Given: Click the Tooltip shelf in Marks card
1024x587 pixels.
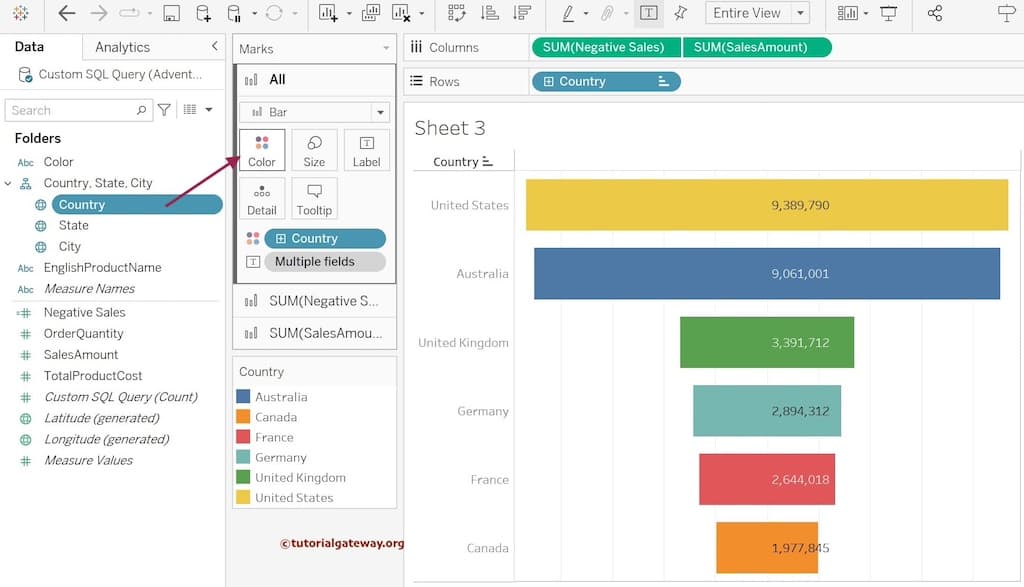Looking at the screenshot, I should click(314, 197).
